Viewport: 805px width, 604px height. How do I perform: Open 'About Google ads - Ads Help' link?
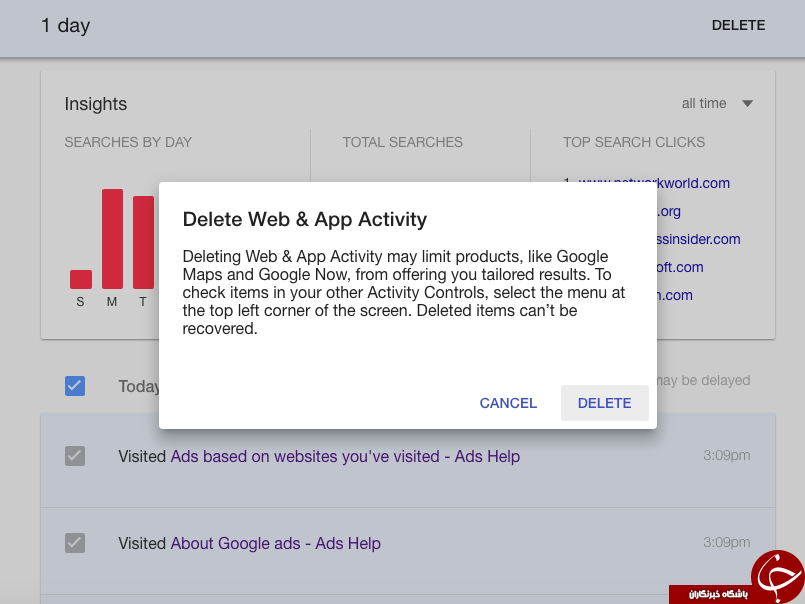click(x=276, y=543)
